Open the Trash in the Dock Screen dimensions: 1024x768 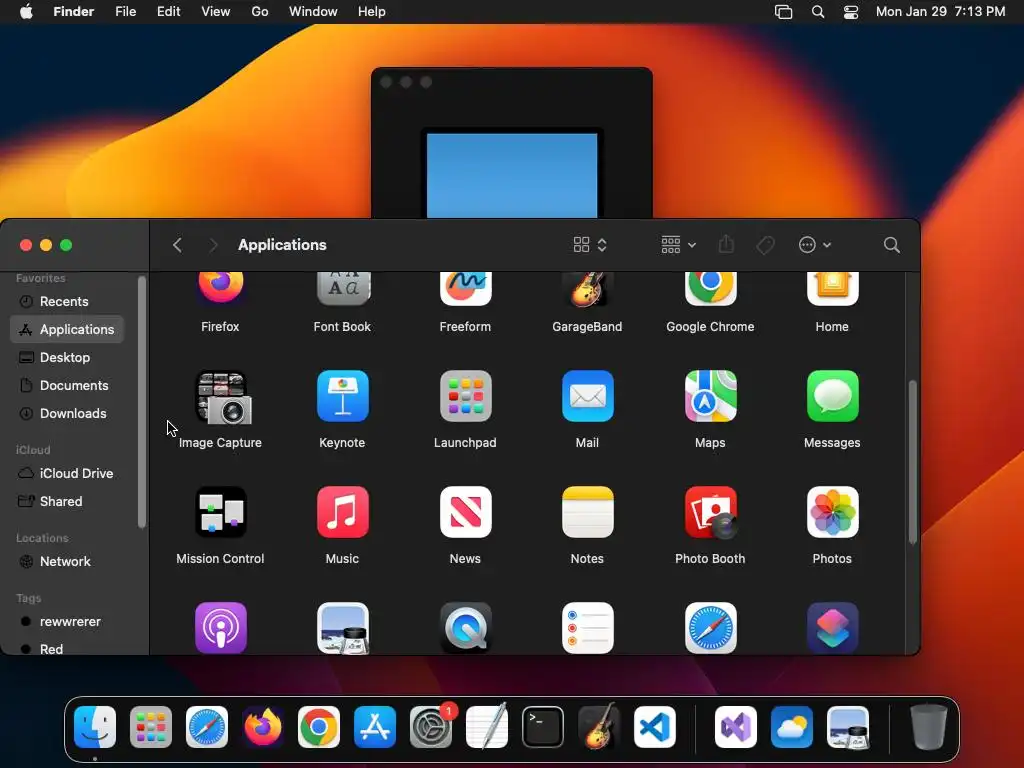tap(928, 727)
